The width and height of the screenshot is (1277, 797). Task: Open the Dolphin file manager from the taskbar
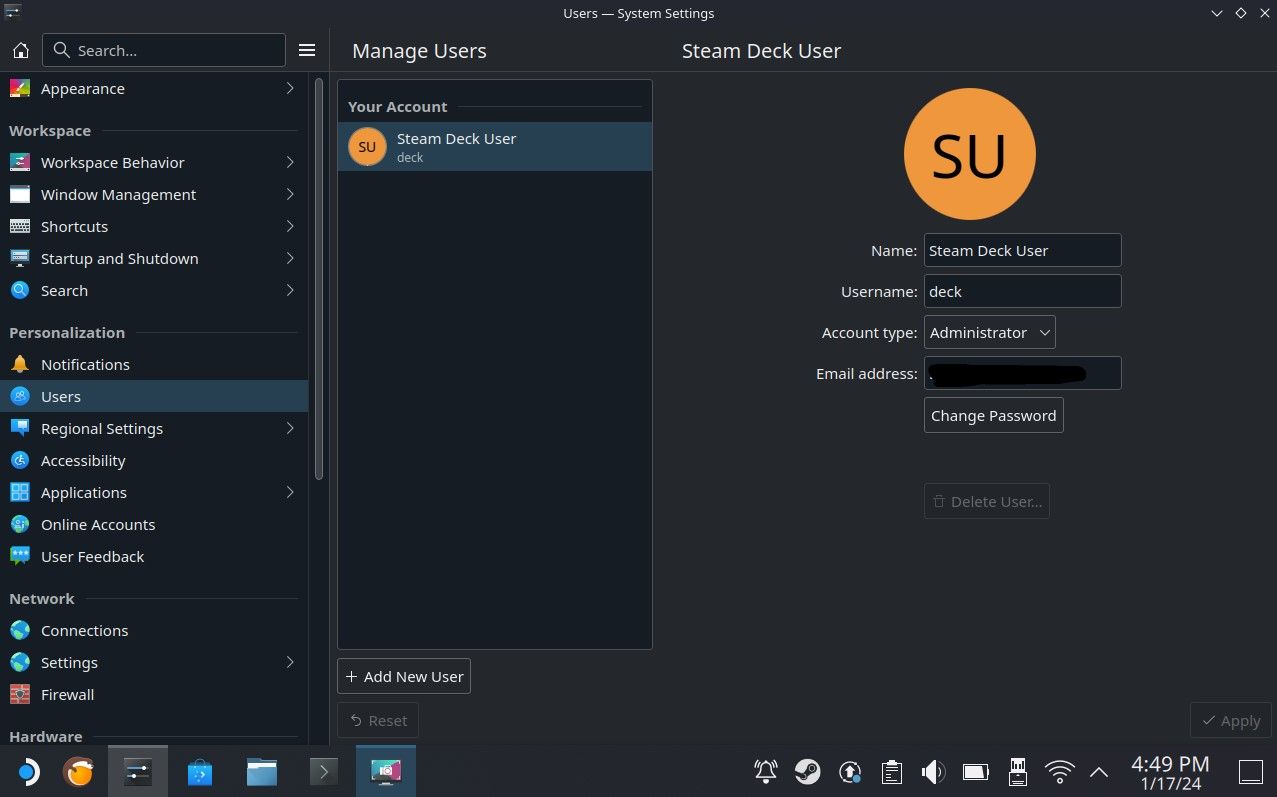point(261,771)
